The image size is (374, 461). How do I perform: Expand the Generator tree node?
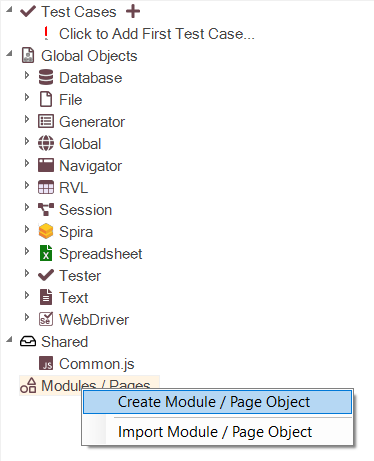tap(27, 119)
